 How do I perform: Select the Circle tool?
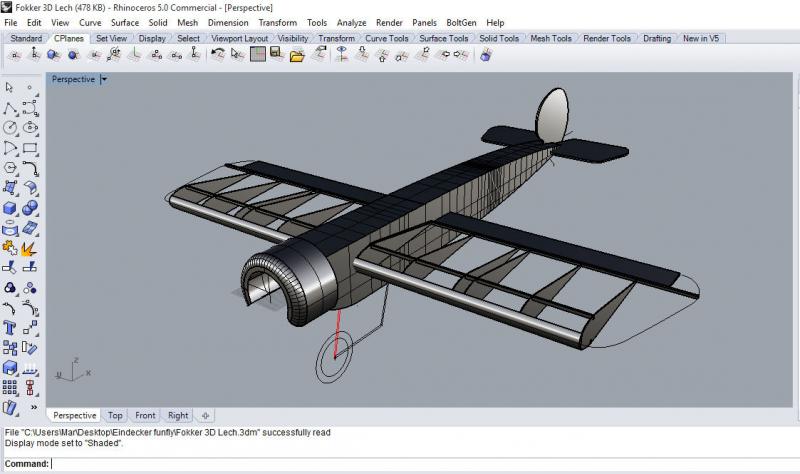click(10, 128)
